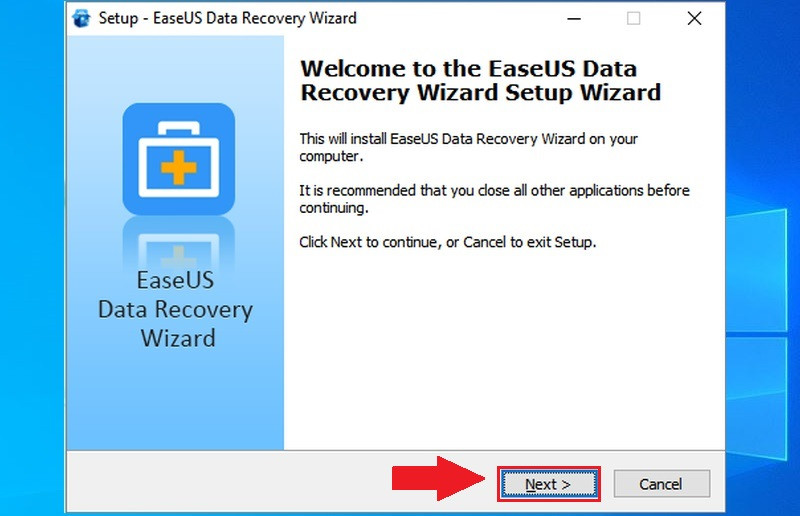Click the desktop wallpaper left of the window
Screen dimensions: 800x516
(x=32, y=255)
